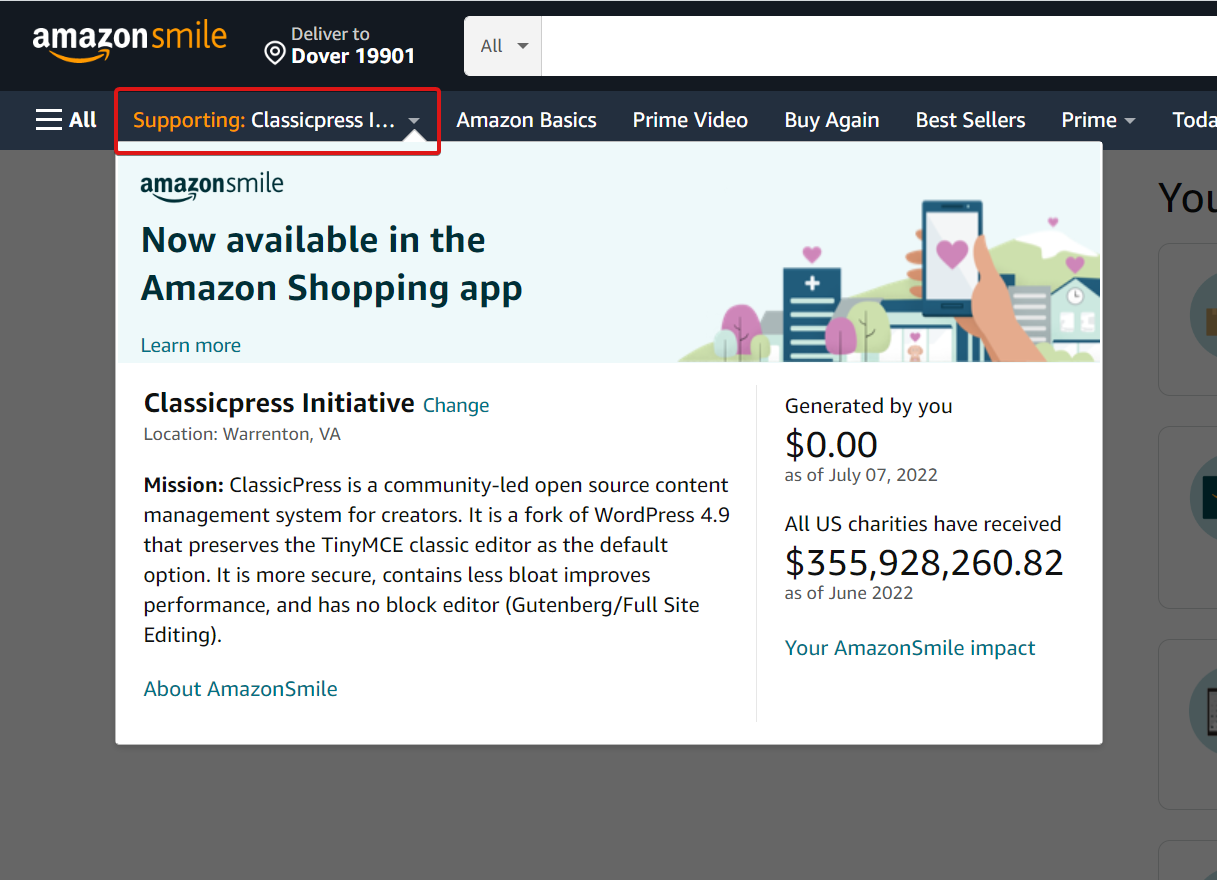Open About AmazonSmile link
The height and width of the screenshot is (880, 1217).
tap(241, 688)
